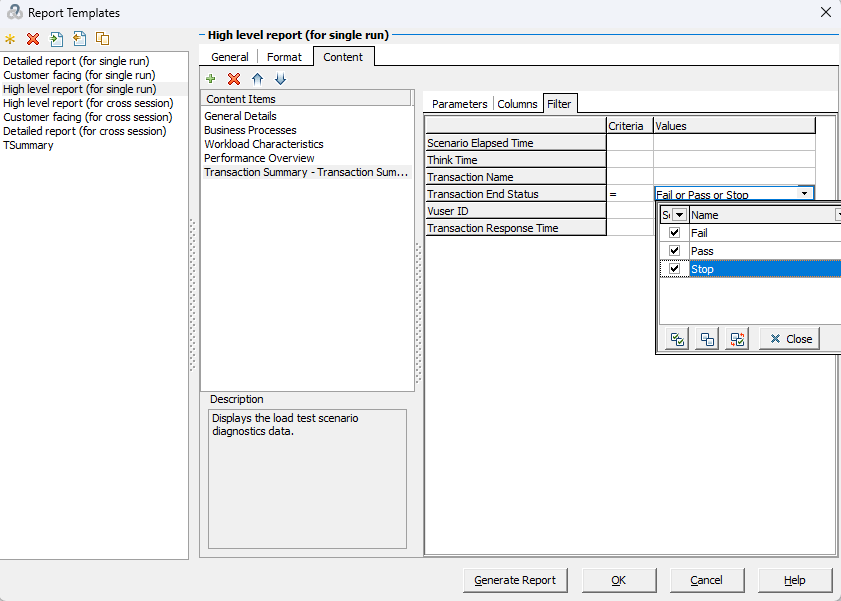
Task: Add content item with green plus
Action: tap(211, 79)
